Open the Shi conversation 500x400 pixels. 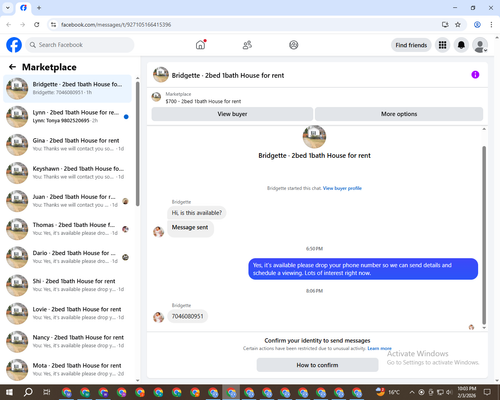tap(67, 285)
